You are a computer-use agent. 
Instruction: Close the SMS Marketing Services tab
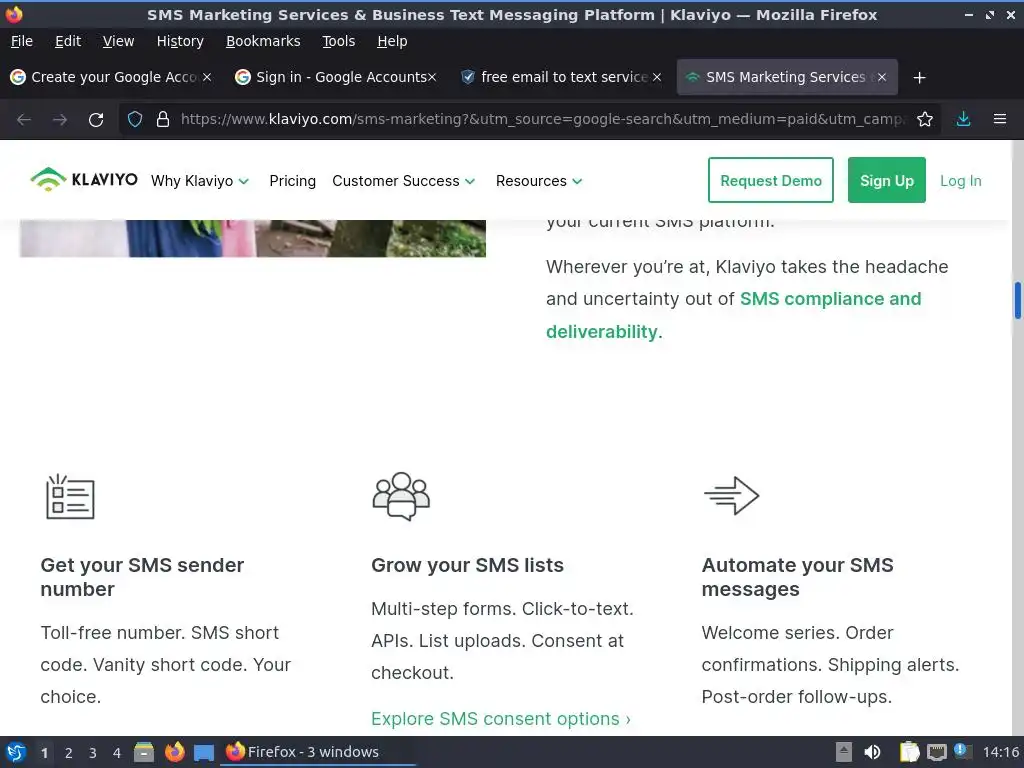[882, 77]
